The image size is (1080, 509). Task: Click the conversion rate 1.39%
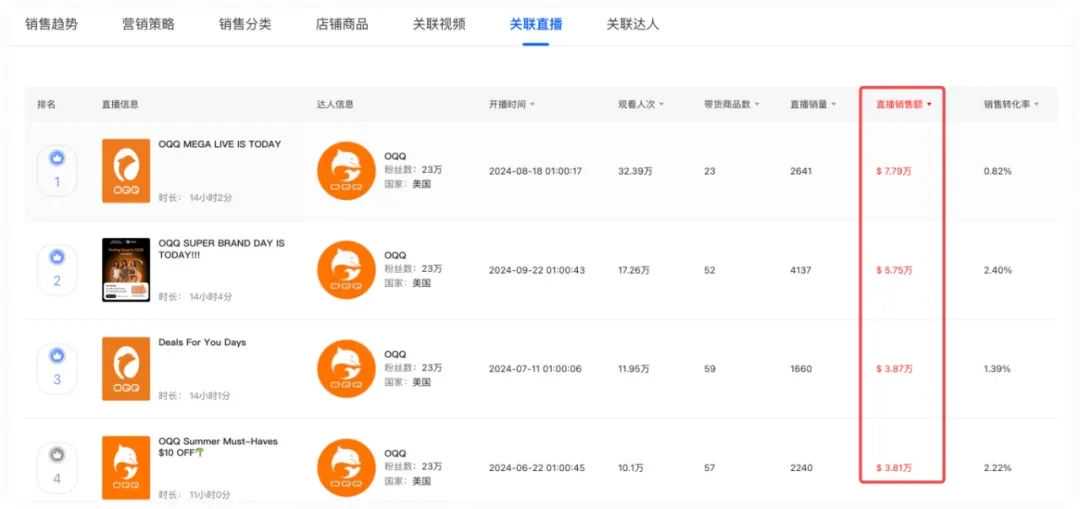tap(997, 368)
